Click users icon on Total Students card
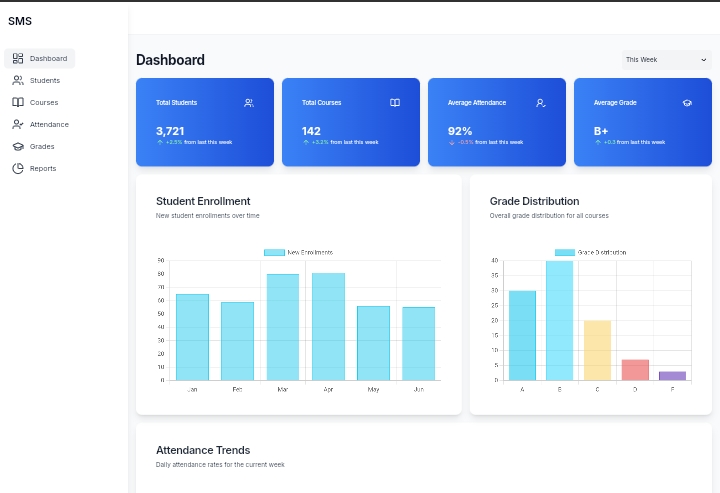Image resolution: width=720 pixels, height=493 pixels. pyautogui.click(x=249, y=102)
